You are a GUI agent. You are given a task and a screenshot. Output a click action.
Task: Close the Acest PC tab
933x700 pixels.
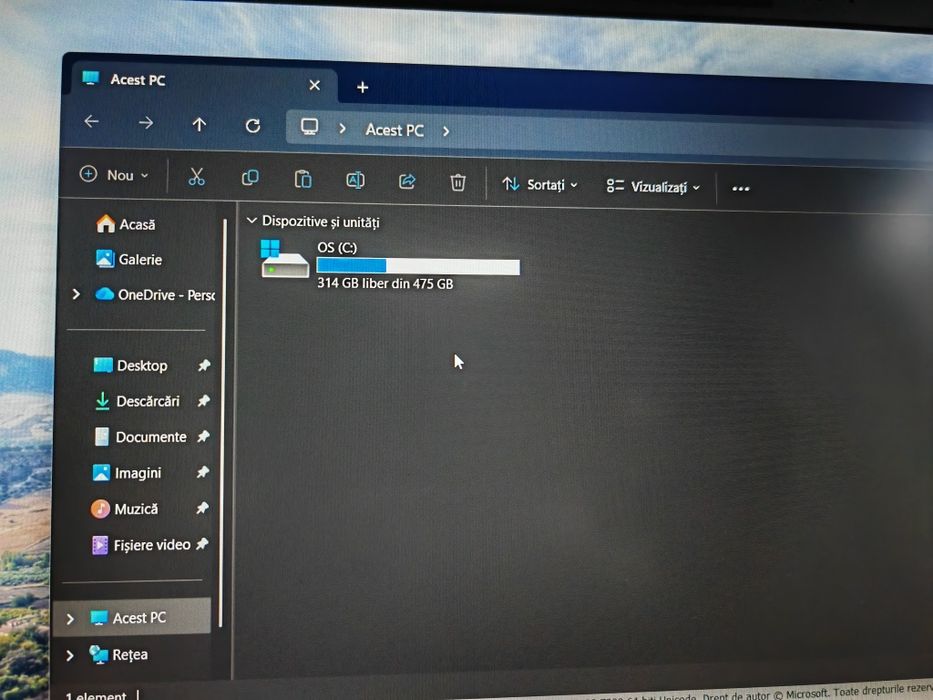(x=315, y=85)
